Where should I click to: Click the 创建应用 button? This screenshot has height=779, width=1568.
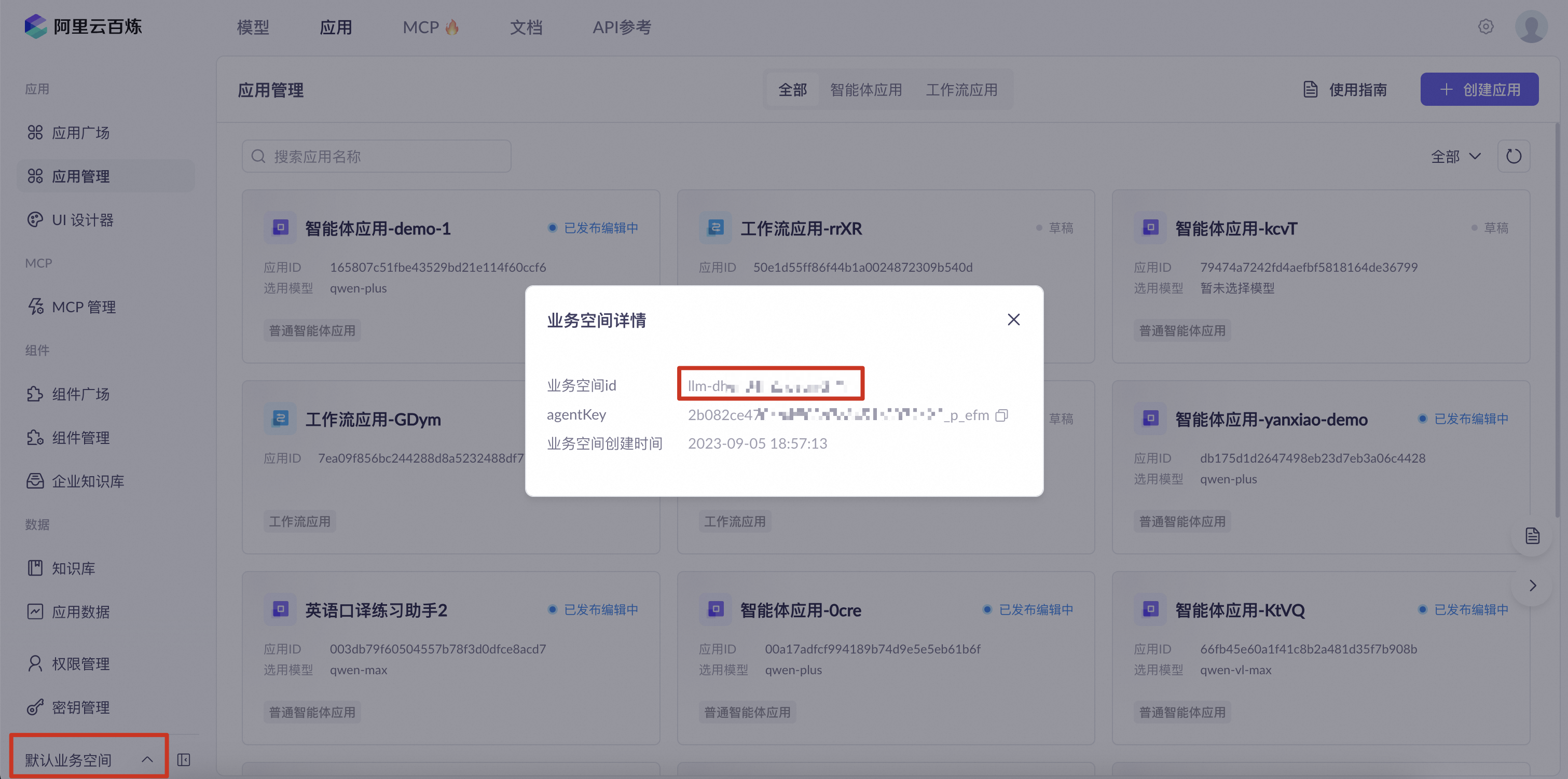[1479, 89]
